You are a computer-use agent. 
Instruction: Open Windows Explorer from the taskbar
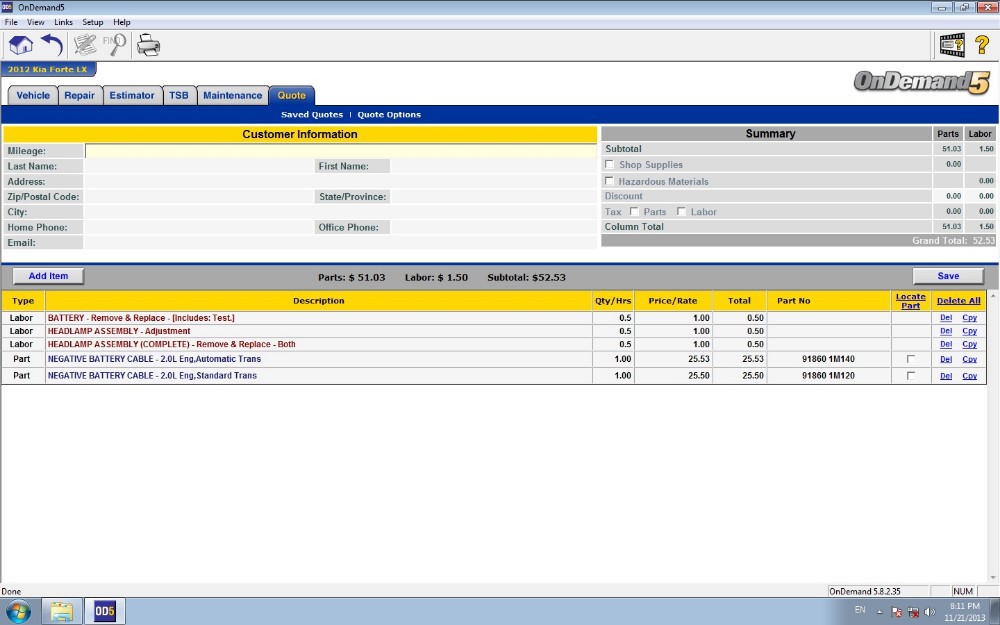tap(61, 611)
